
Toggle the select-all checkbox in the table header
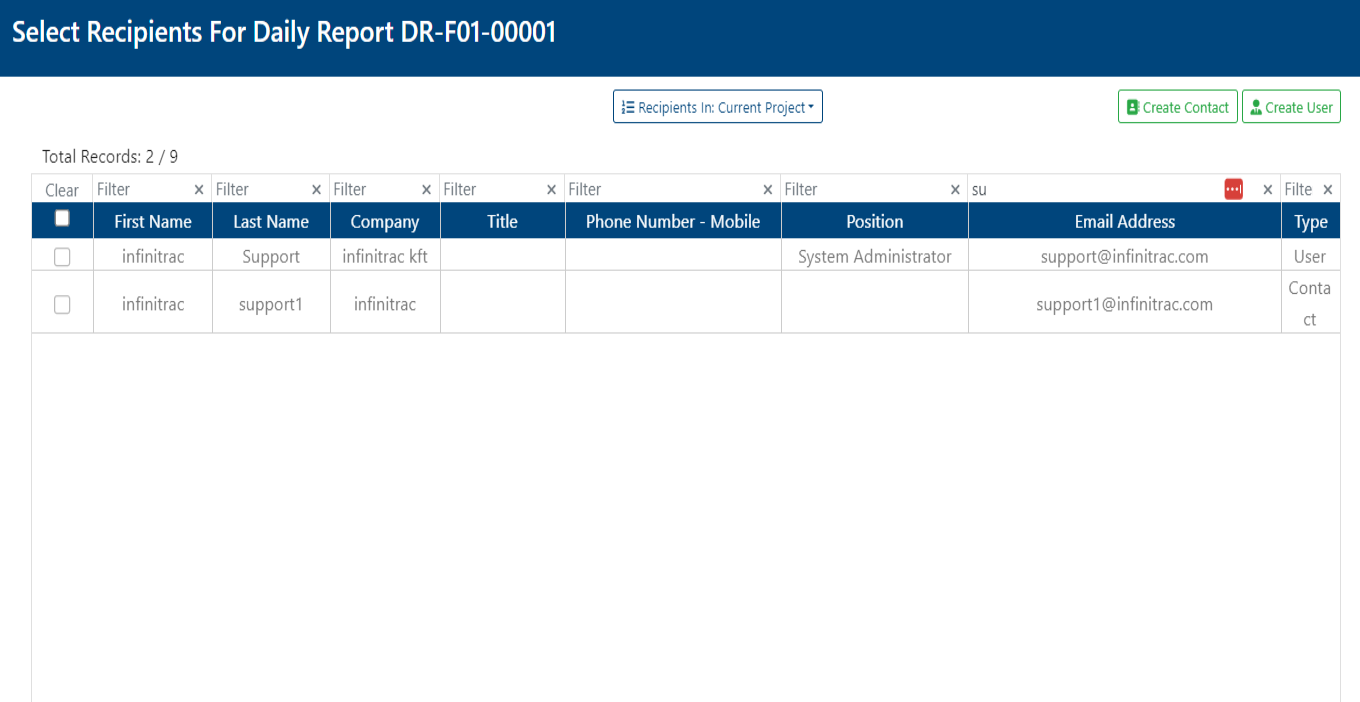point(62,218)
